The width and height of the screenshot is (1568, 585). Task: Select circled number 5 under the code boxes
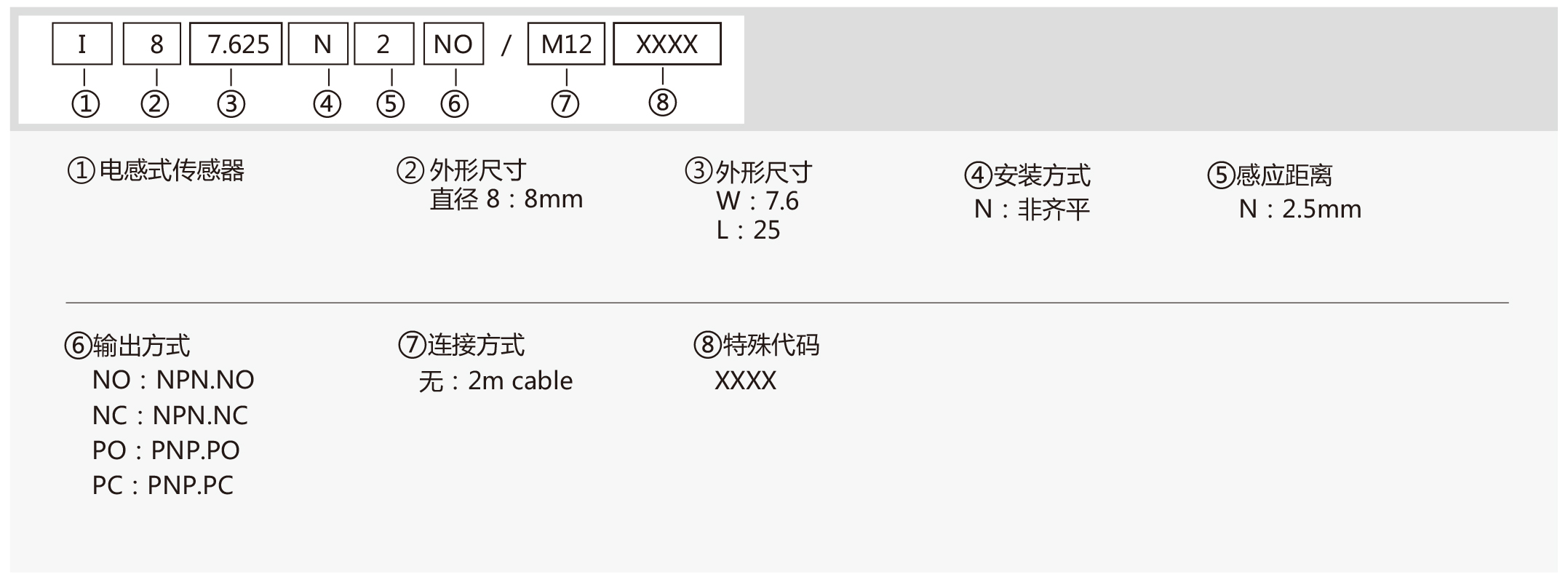(390, 104)
